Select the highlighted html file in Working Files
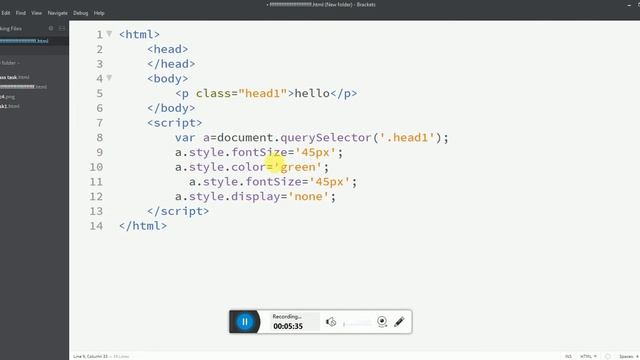This screenshot has height=360, width=640. click(24, 41)
